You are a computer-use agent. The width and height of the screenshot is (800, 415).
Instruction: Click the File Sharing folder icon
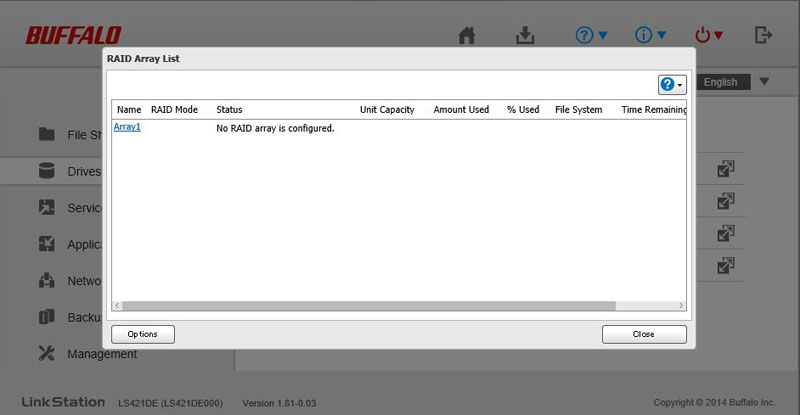(x=46, y=134)
